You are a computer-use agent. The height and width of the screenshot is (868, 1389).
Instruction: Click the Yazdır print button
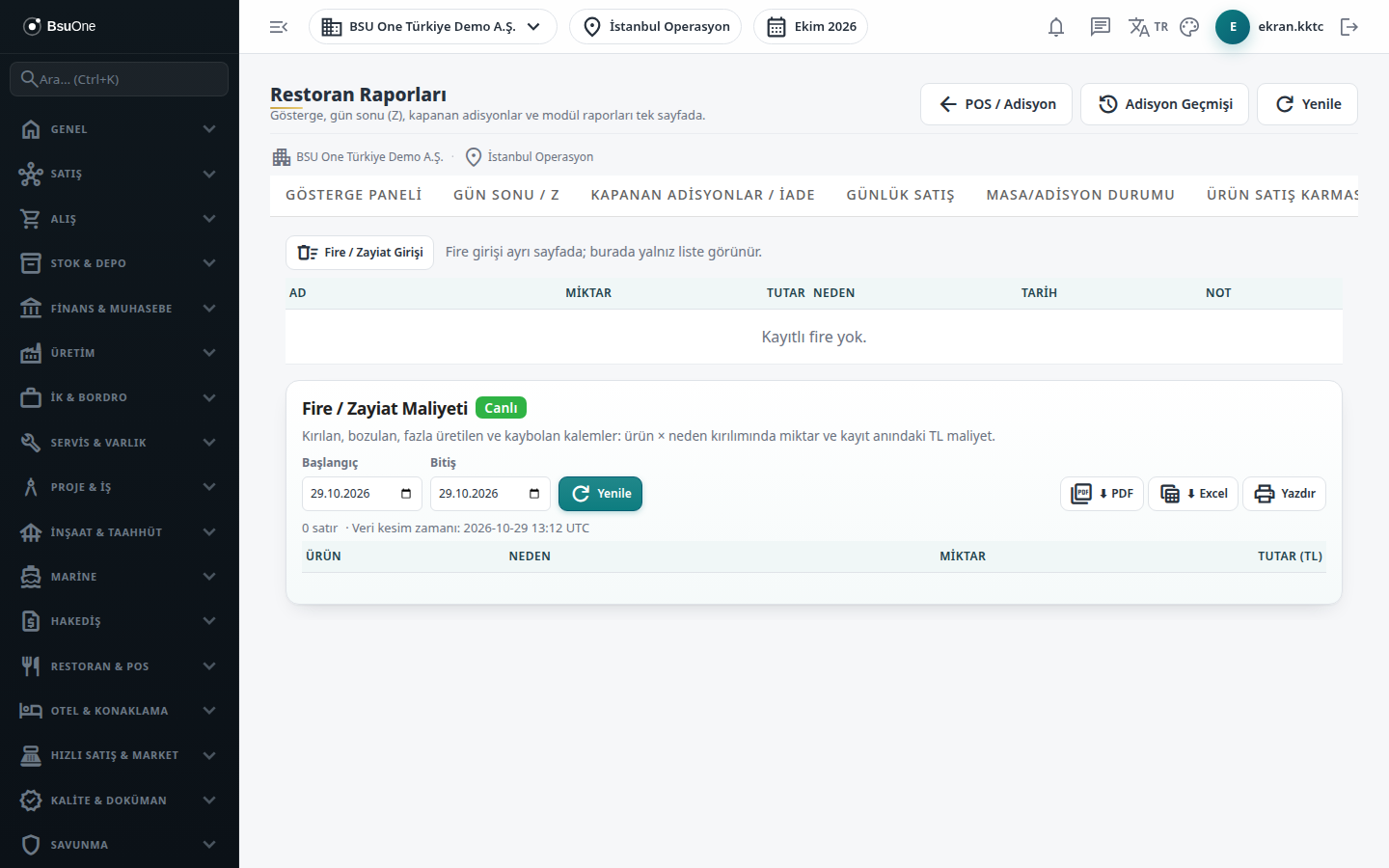[1284, 494]
